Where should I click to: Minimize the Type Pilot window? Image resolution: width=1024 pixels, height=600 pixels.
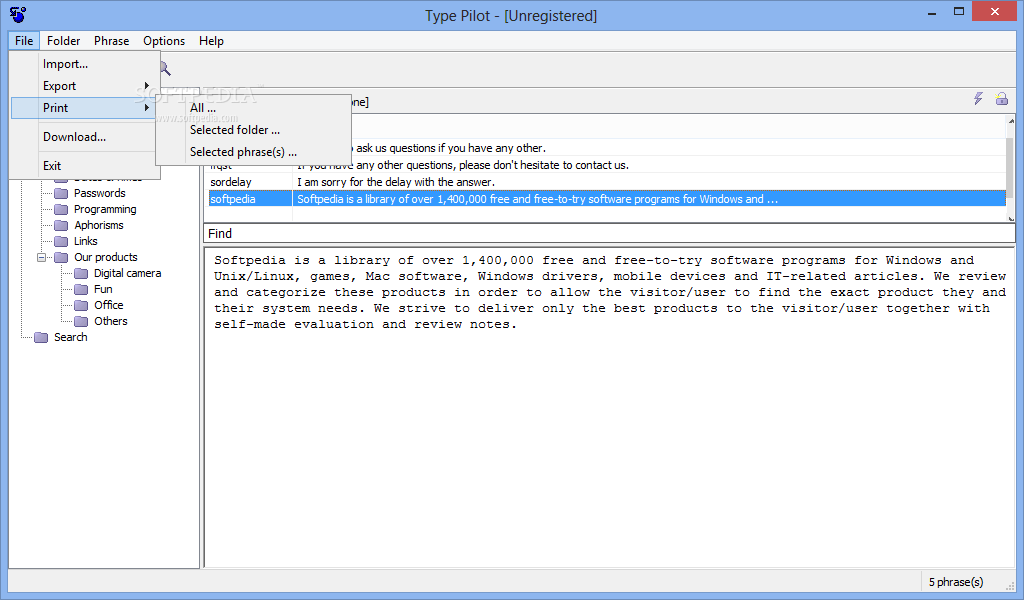(932, 12)
